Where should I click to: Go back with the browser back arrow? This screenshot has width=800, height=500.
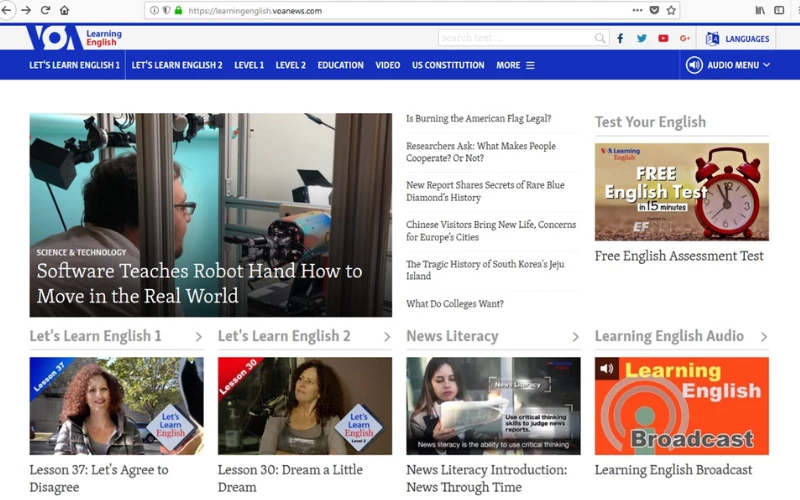[x=6, y=10]
